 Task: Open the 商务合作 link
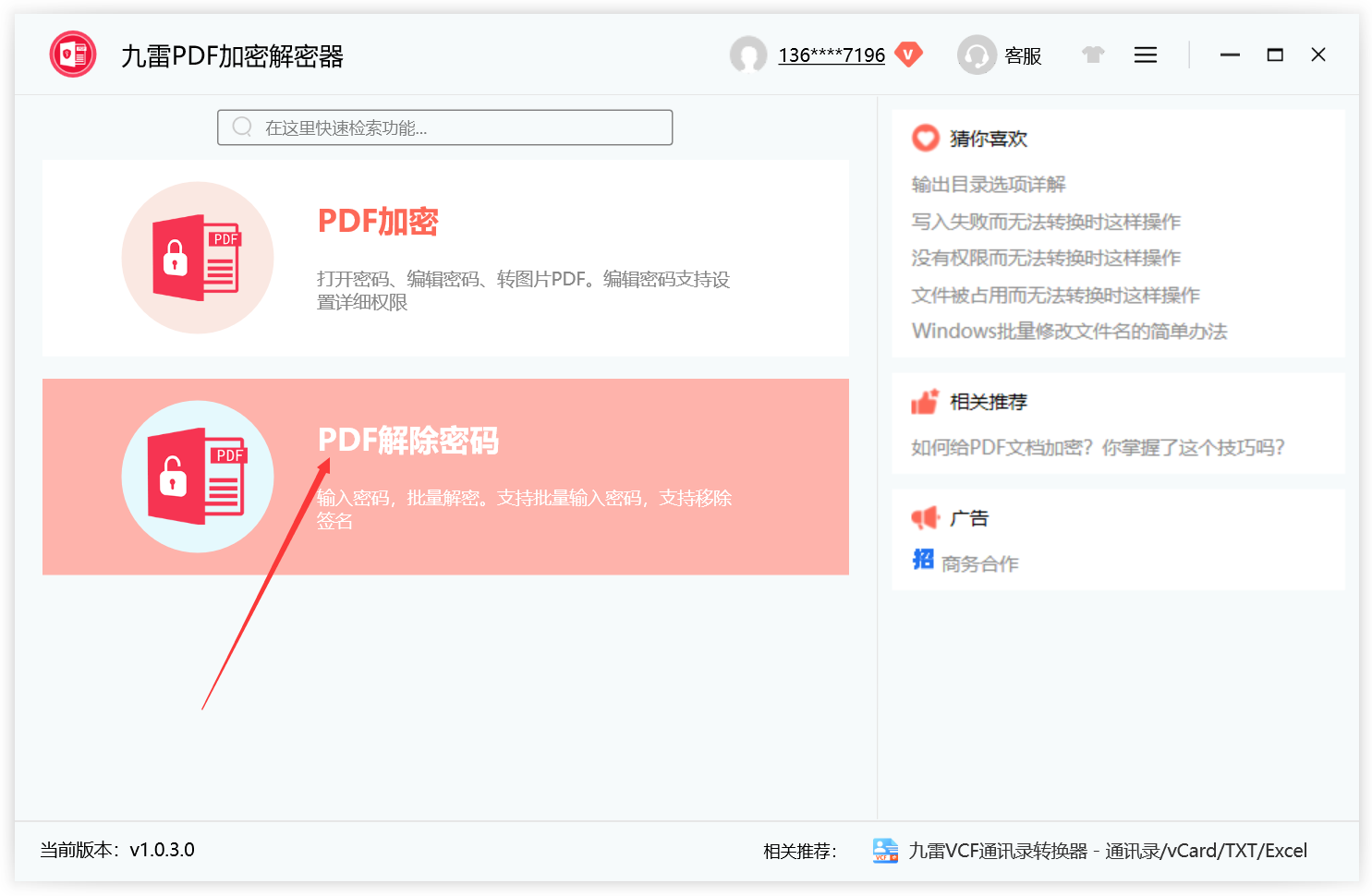click(978, 563)
